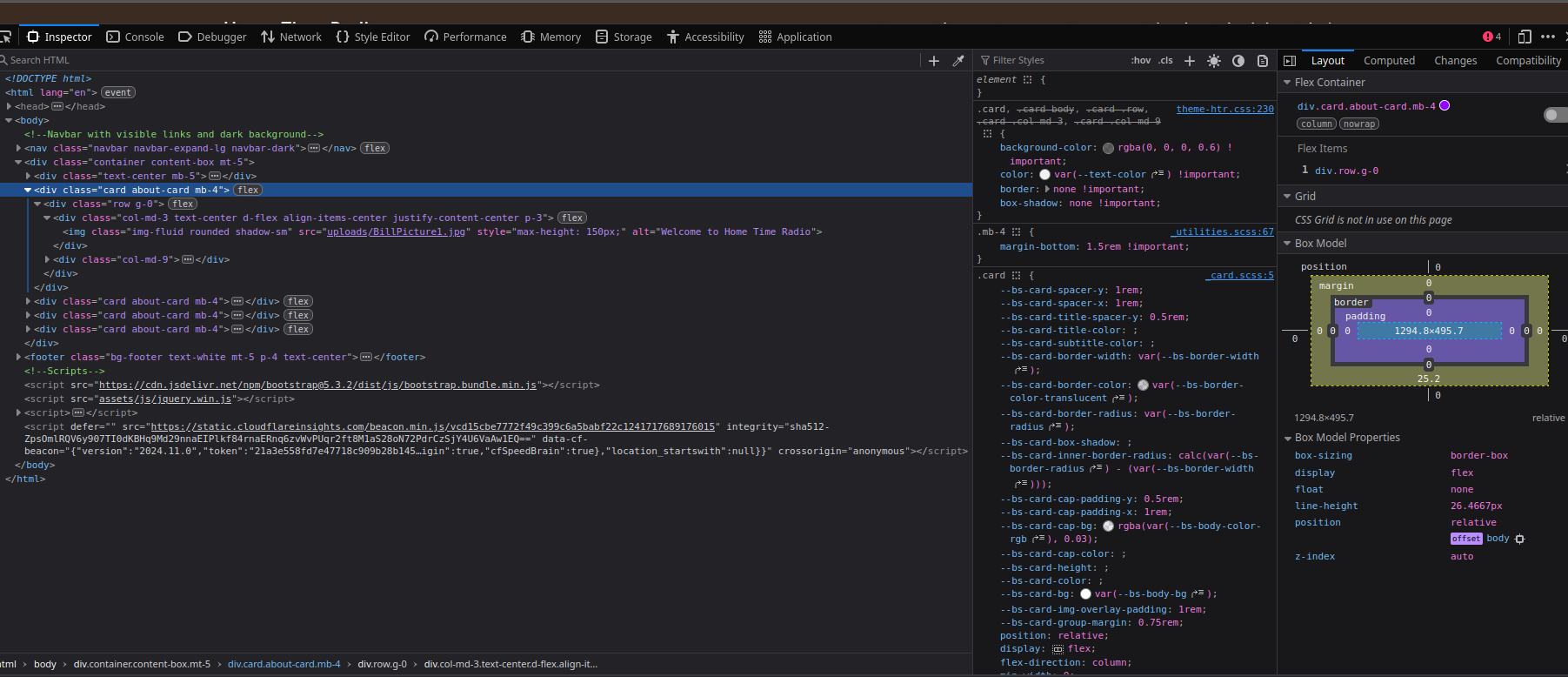Image resolution: width=1568 pixels, height=677 pixels.
Task: Click the create new node plus icon
Action: tap(934, 60)
